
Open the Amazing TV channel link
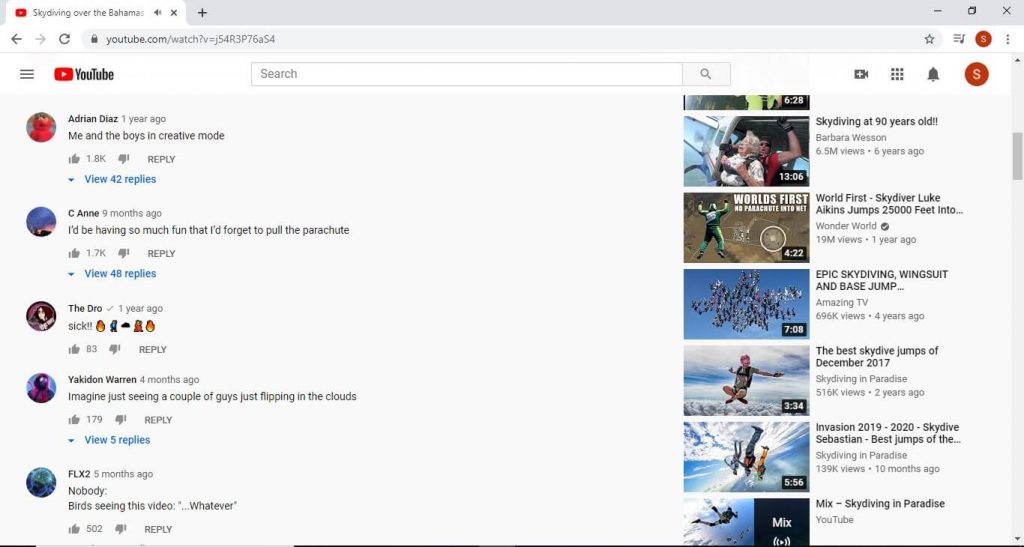tap(842, 302)
